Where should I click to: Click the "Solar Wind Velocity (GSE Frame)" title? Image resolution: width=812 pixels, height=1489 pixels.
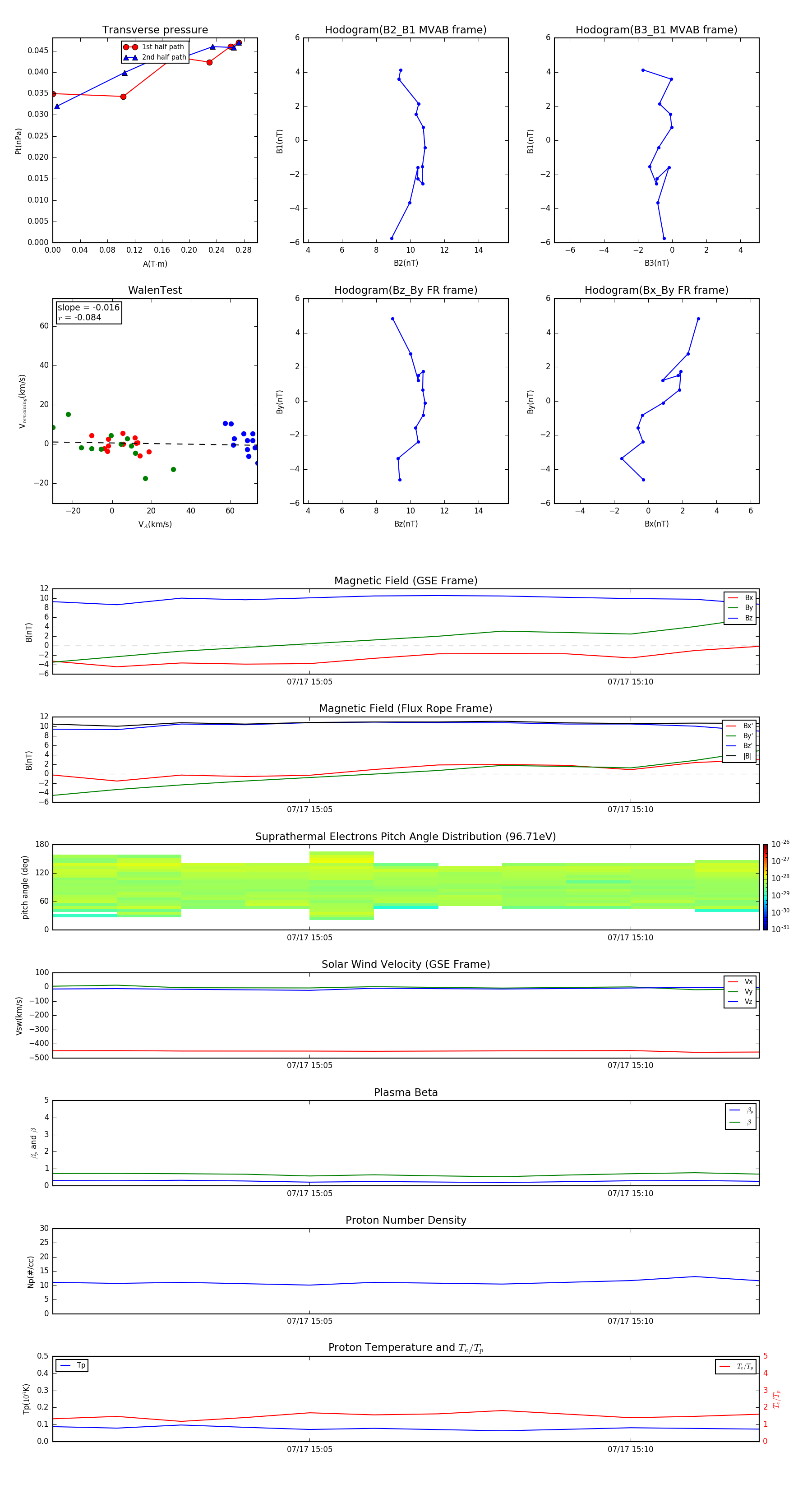click(406, 965)
